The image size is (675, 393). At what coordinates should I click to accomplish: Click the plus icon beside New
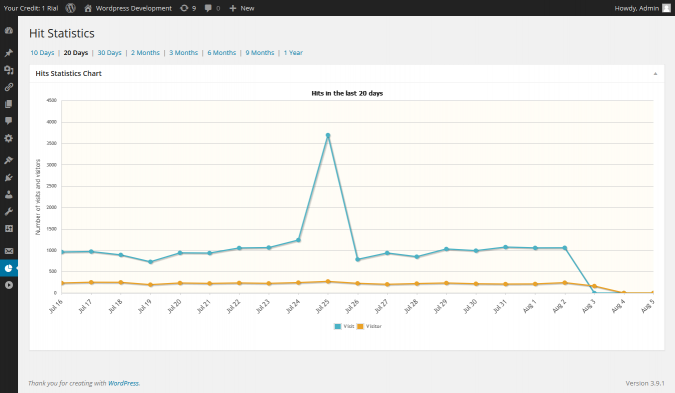pyautogui.click(x=232, y=8)
